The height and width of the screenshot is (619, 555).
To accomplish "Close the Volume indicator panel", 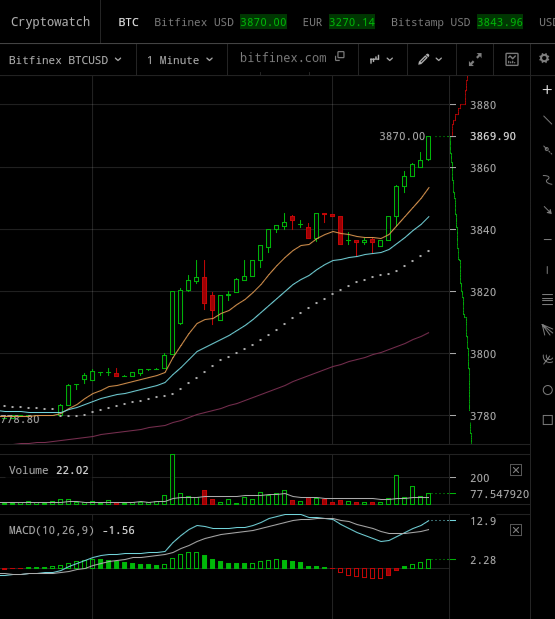I will 516,470.
